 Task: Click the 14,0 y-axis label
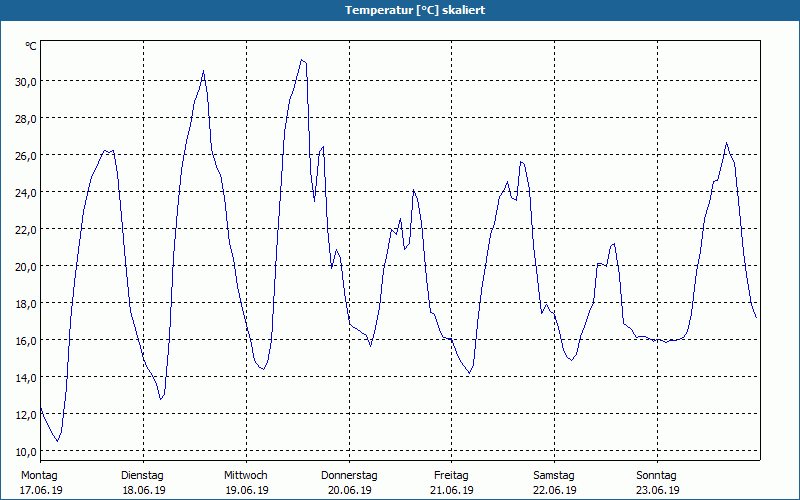pyautogui.click(x=26, y=378)
